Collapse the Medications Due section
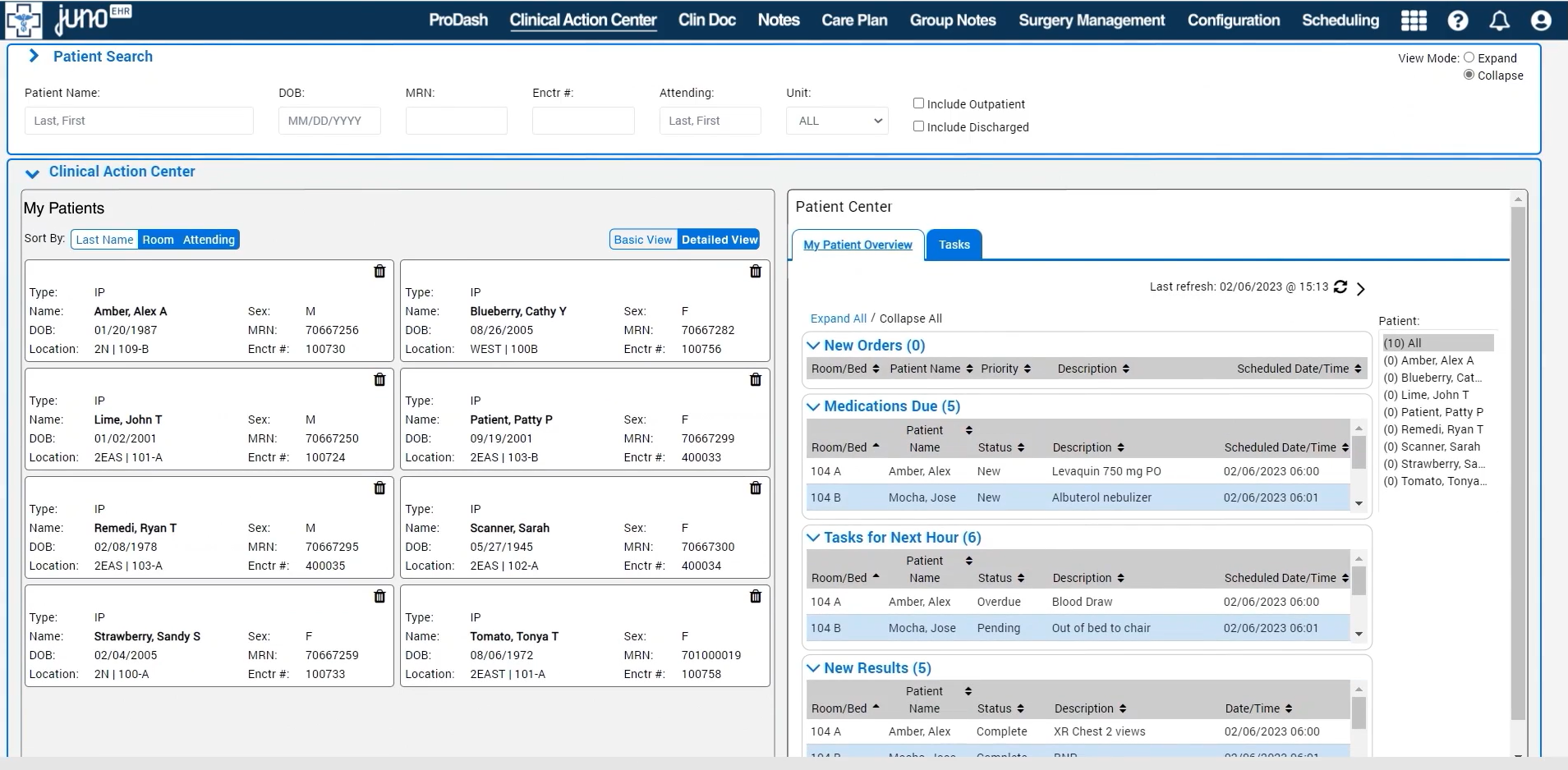This screenshot has height=770, width=1568. [x=813, y=406]
